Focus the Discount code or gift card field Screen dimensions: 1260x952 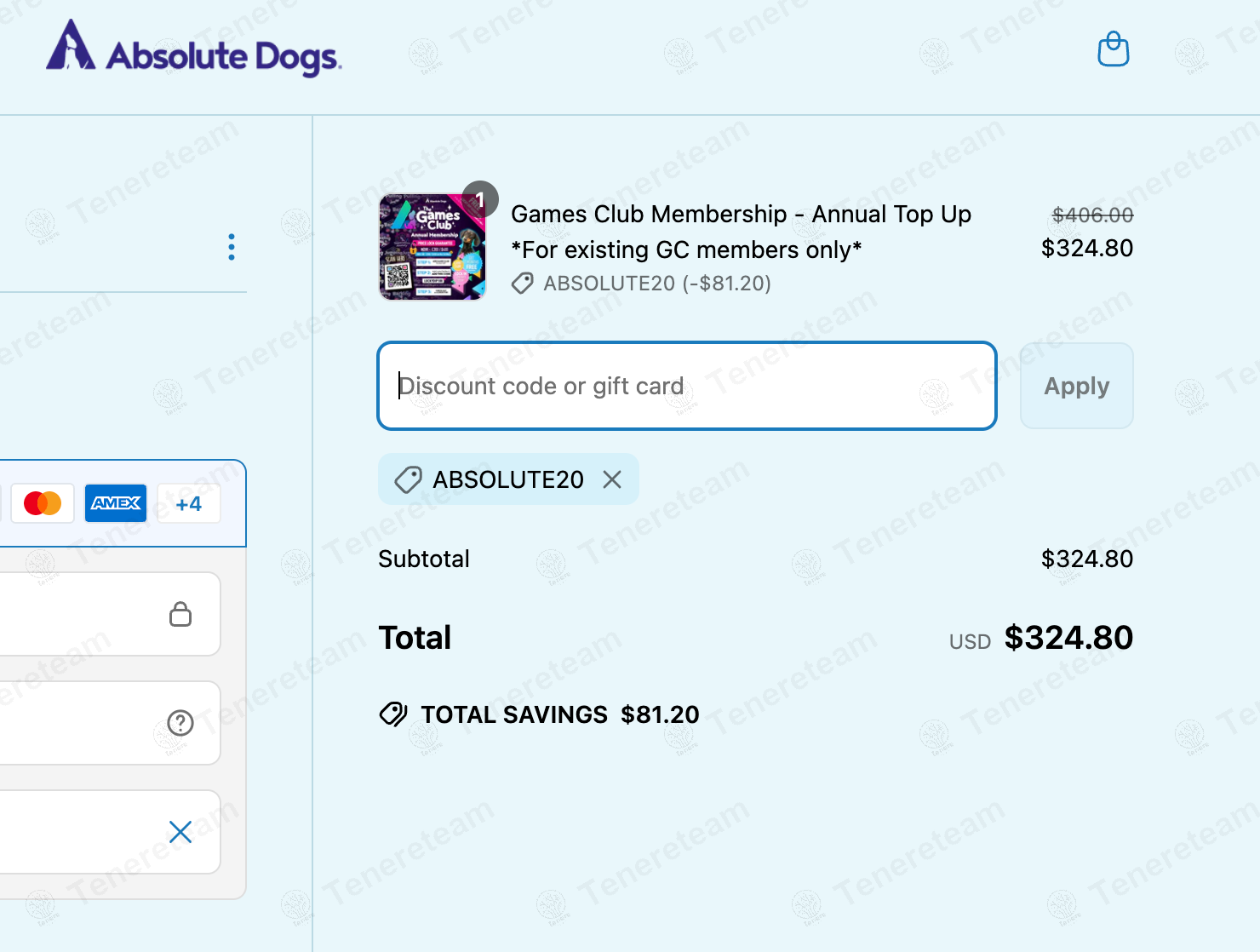[686, 386]
